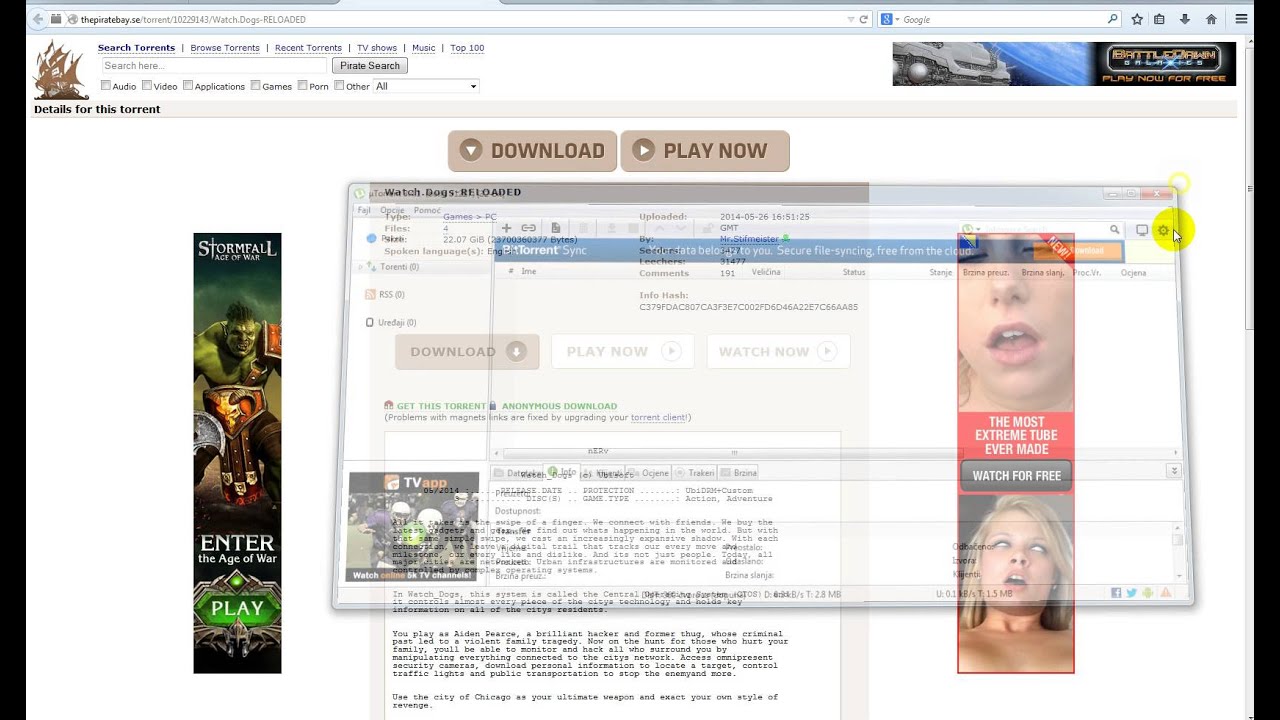Tick the Other checkbox
The height and width of the screenshot is (720, 1280).
click(339, 86)
